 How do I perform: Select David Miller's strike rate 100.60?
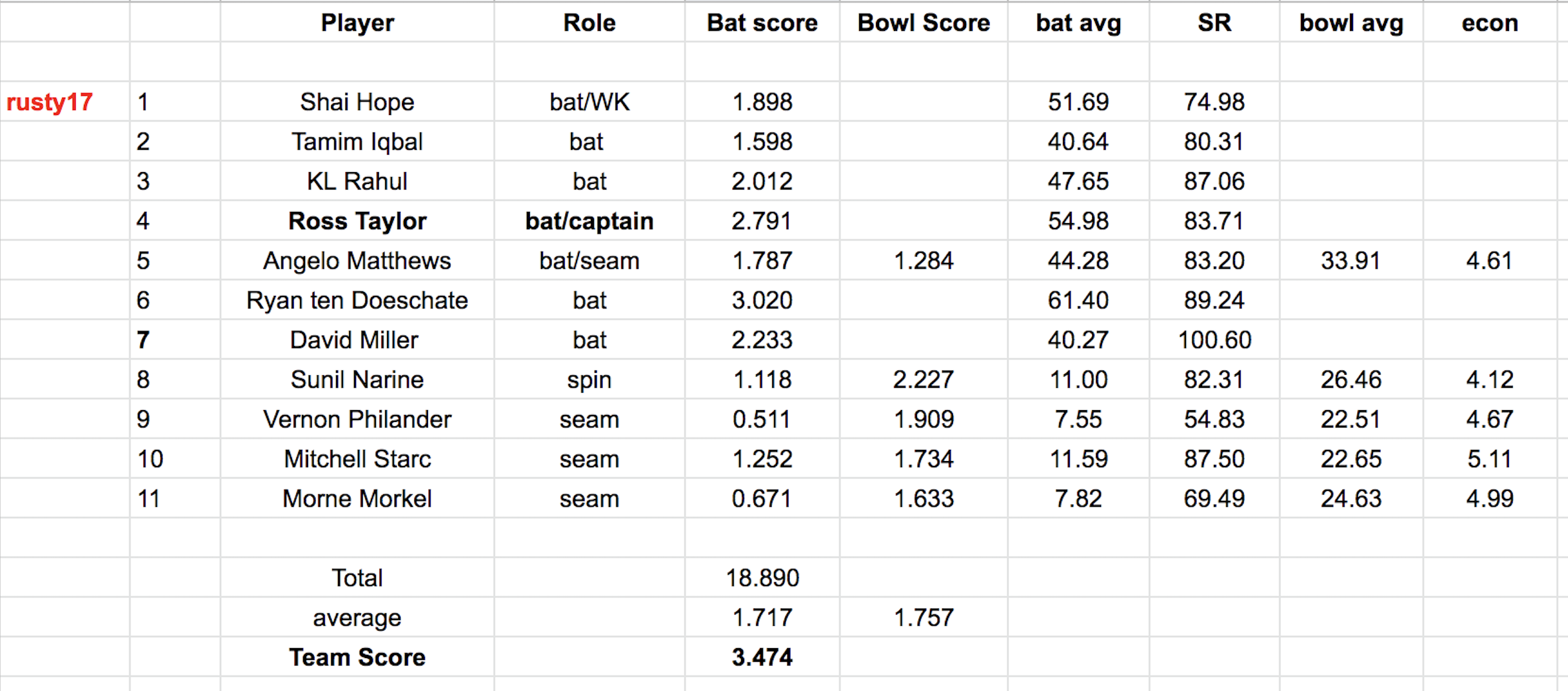click(1214, 341)
